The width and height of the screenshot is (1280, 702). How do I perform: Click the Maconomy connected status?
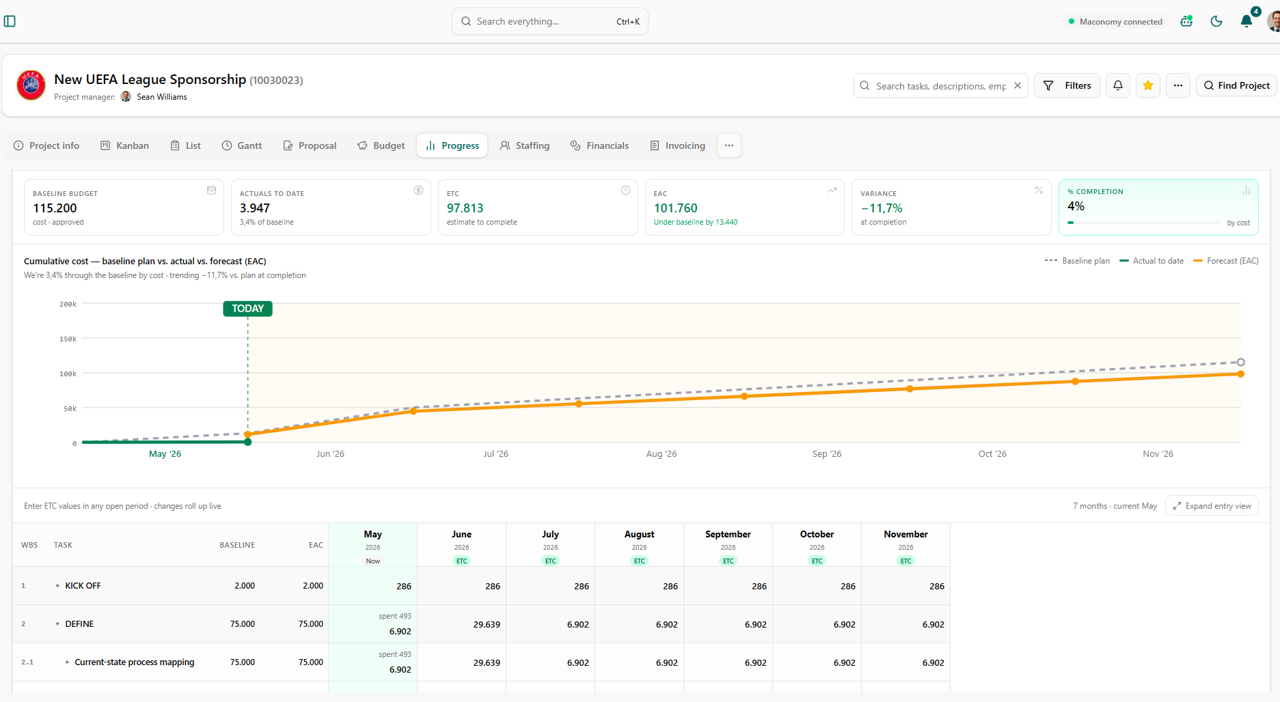click(1115, 21)
